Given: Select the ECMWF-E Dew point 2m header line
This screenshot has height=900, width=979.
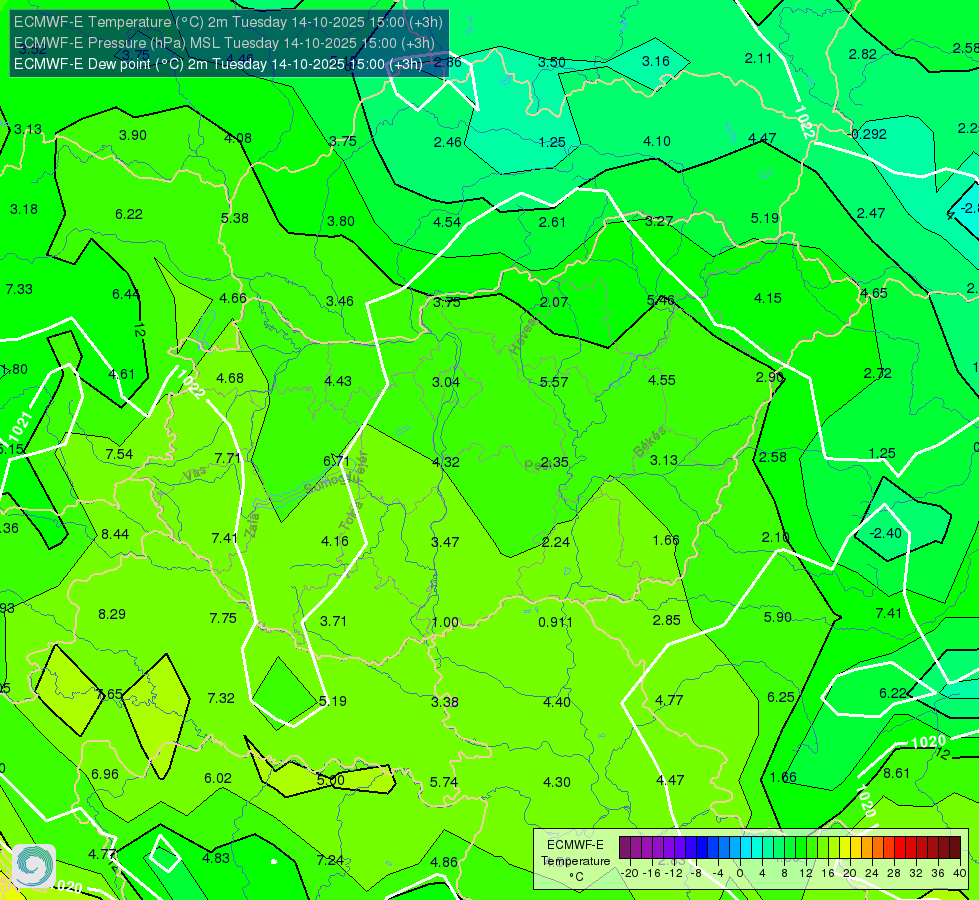Looking at the screenshot, I should pyautogui.click(x=218, y=64).
